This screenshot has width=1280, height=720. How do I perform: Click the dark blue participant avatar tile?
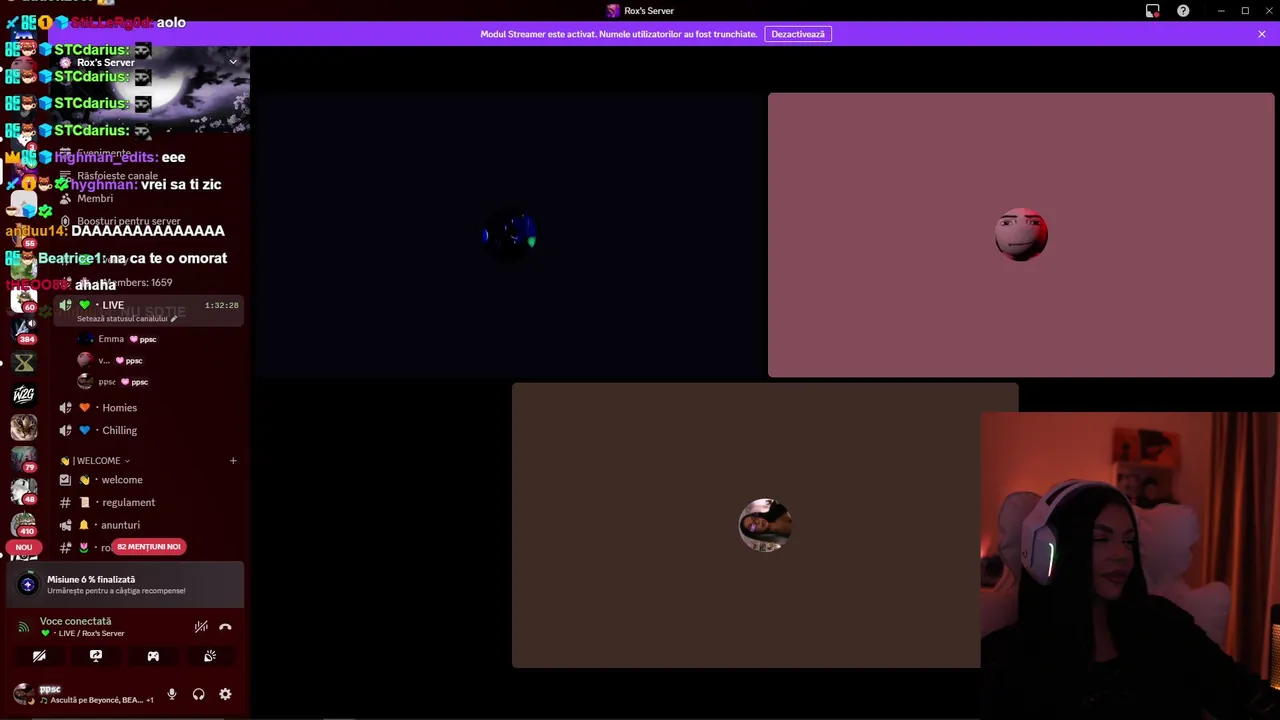click(x=510, y=235)
